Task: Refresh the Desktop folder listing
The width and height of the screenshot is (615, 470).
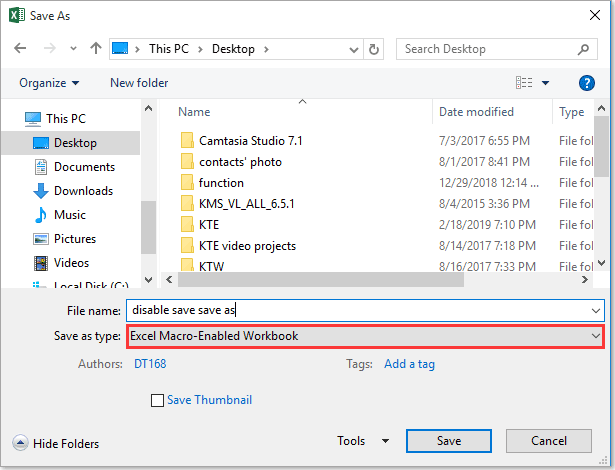Action: (374, 48)
